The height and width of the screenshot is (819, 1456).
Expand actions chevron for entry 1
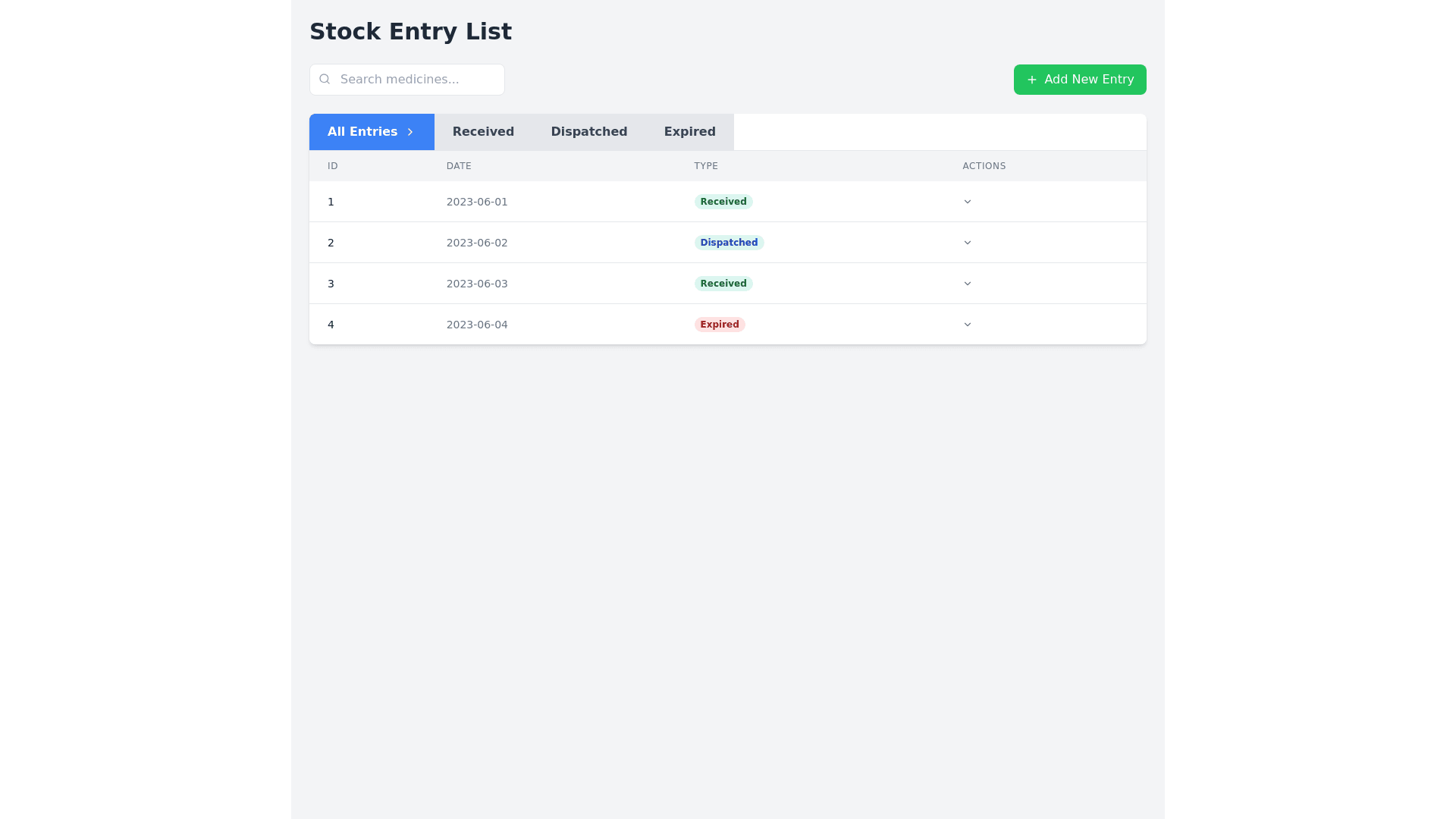point(967,202)
